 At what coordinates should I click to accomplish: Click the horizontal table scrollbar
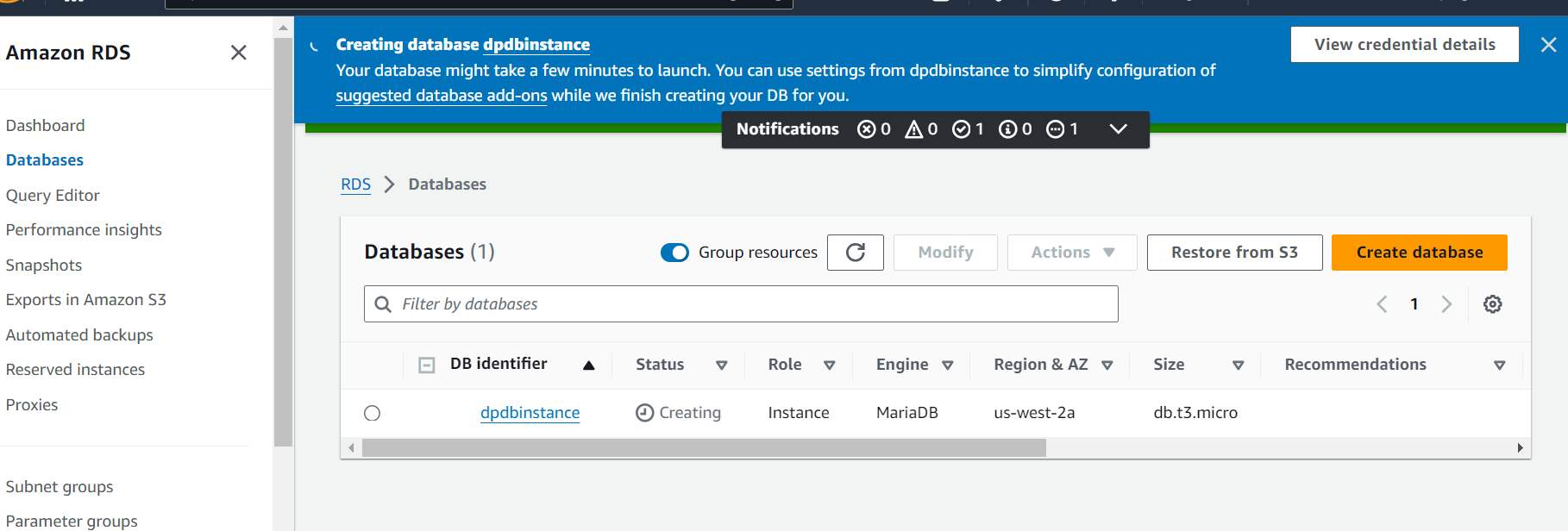(x=703, y=448)
